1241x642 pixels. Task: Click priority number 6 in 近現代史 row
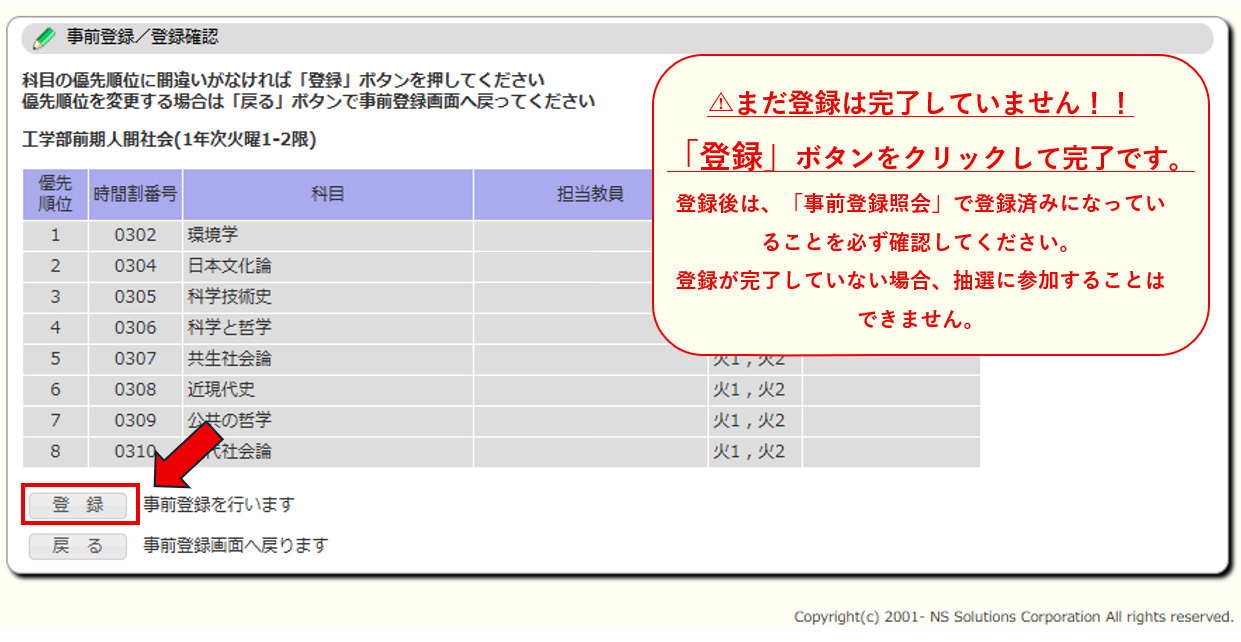click(55, 390)
